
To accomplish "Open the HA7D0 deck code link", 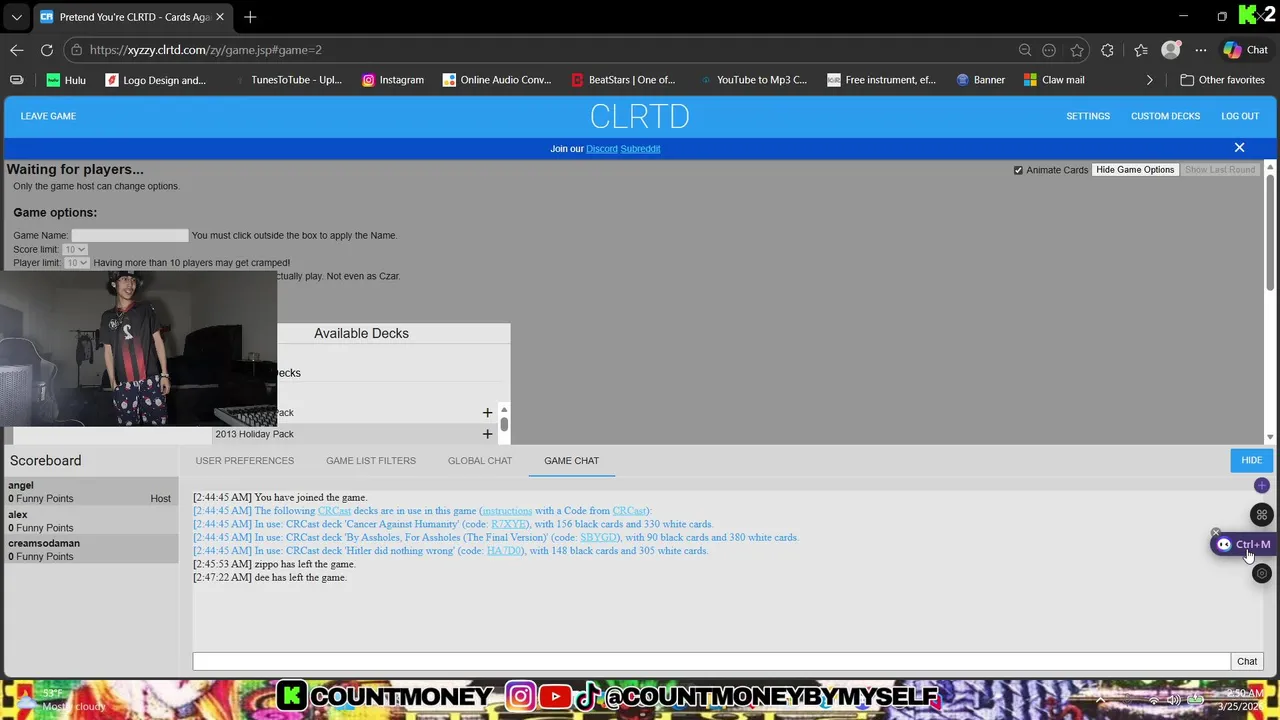I will point(504,551).
